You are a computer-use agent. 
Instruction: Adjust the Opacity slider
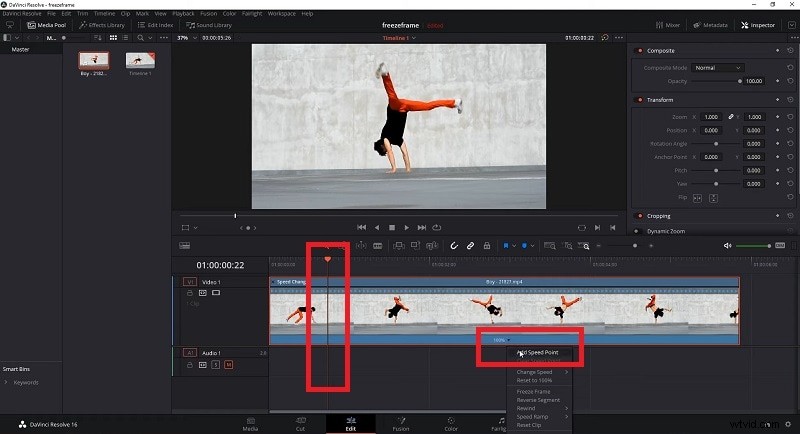tap(716, 81)
